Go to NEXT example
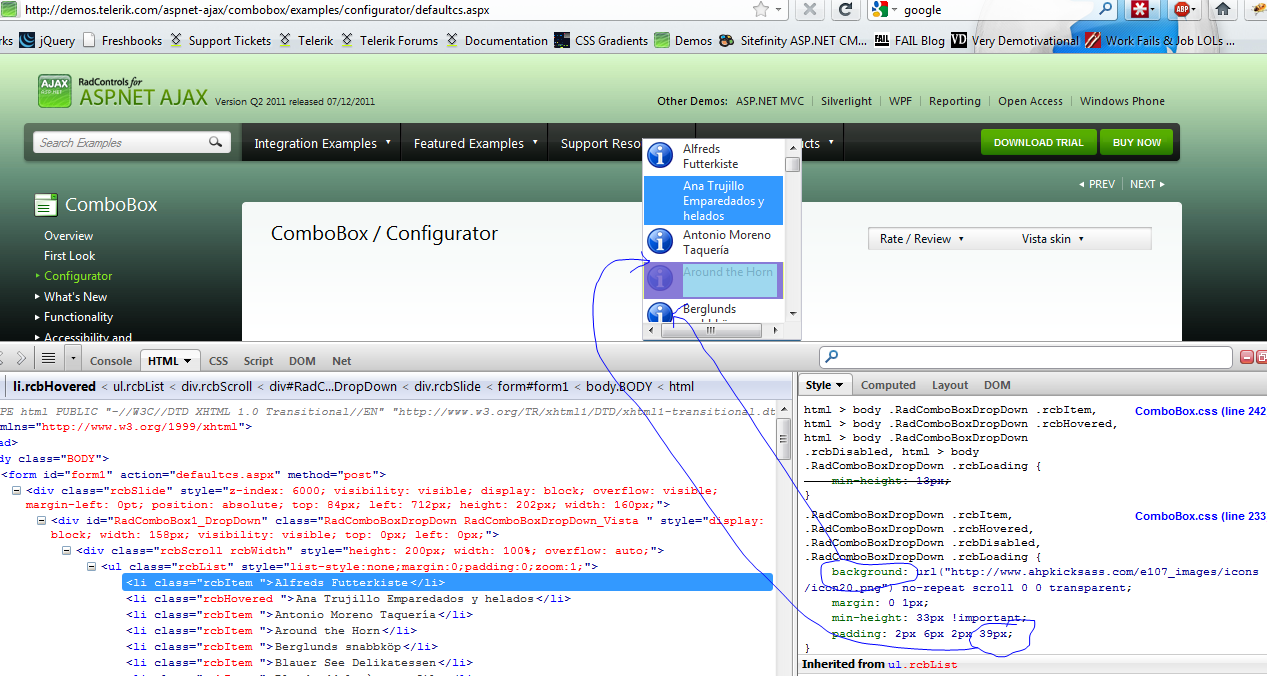This screenshot has width=1267, height=676. click(1147, 184)
